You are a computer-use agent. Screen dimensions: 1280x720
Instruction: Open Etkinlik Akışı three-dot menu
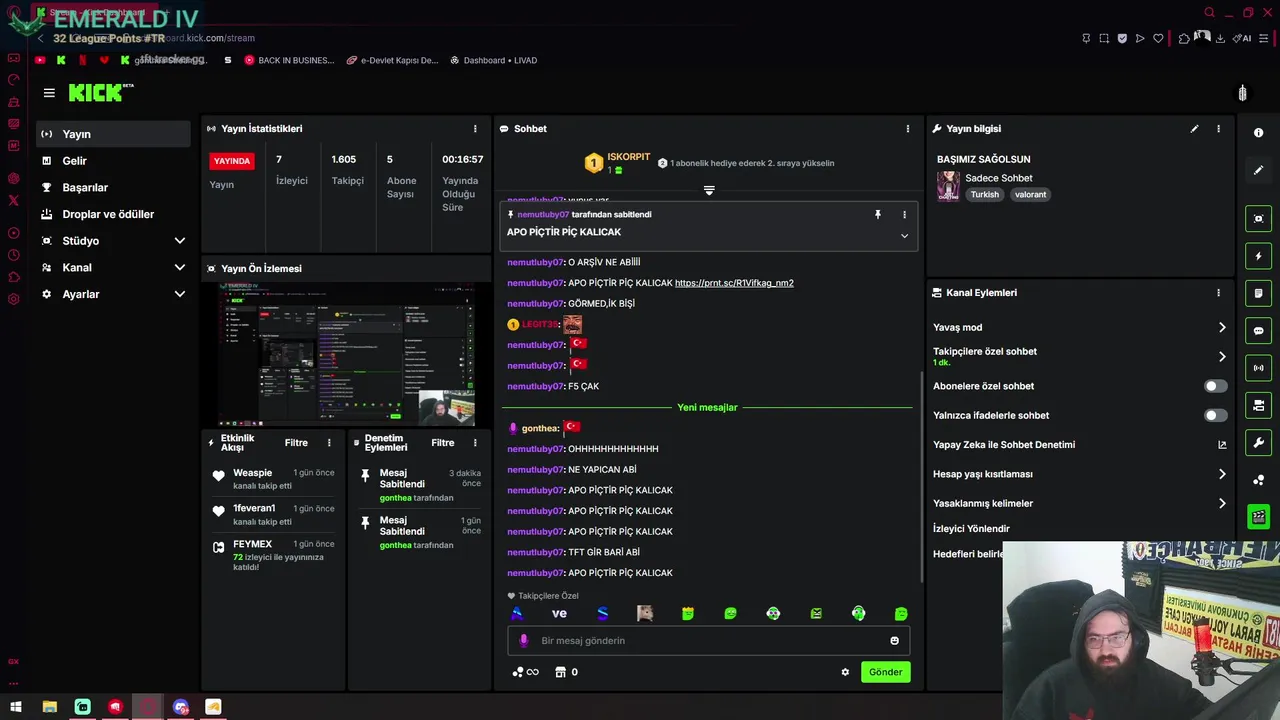click(329, 443)
